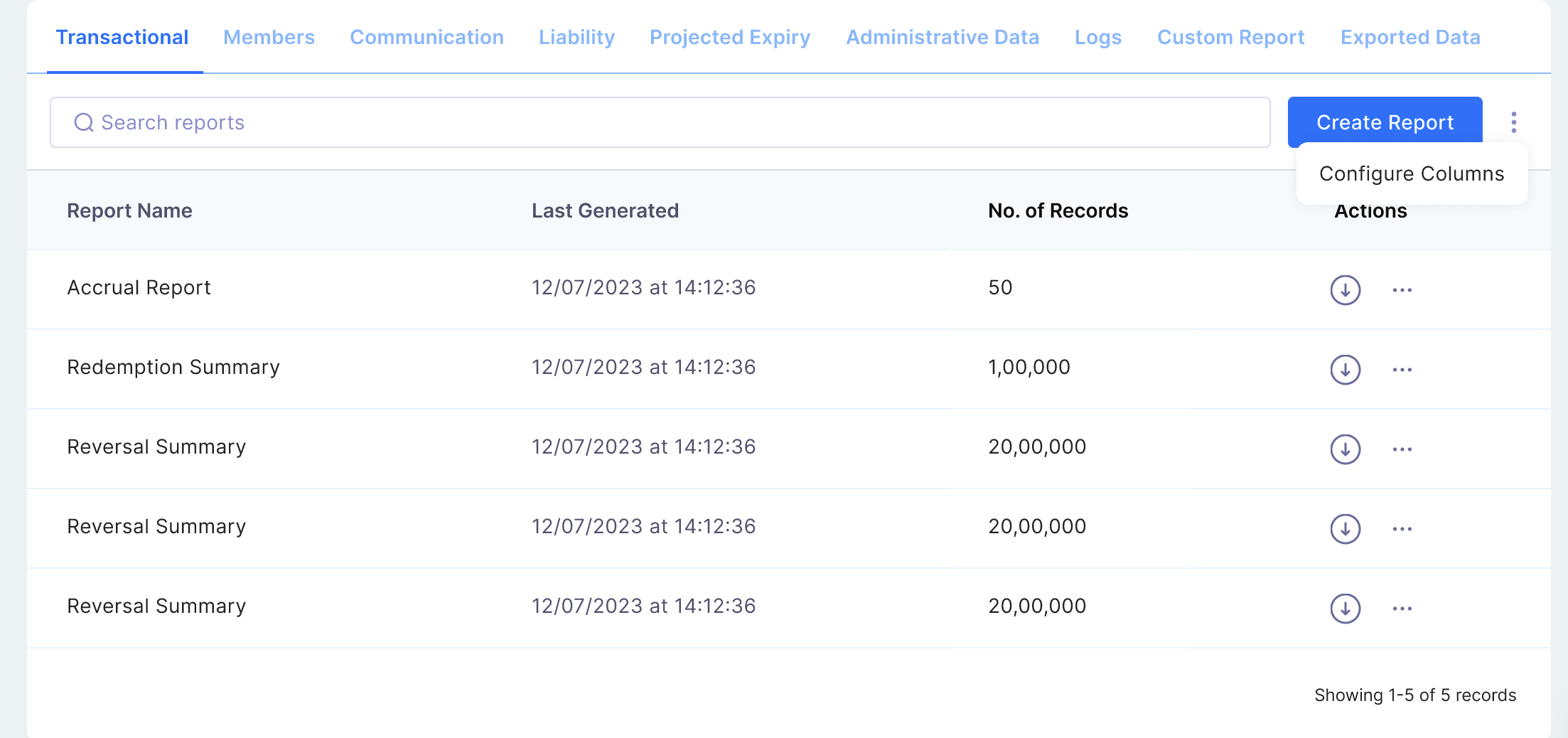Select the Liability tab
Screen dimensions: 1568x738
click(576, 37)
